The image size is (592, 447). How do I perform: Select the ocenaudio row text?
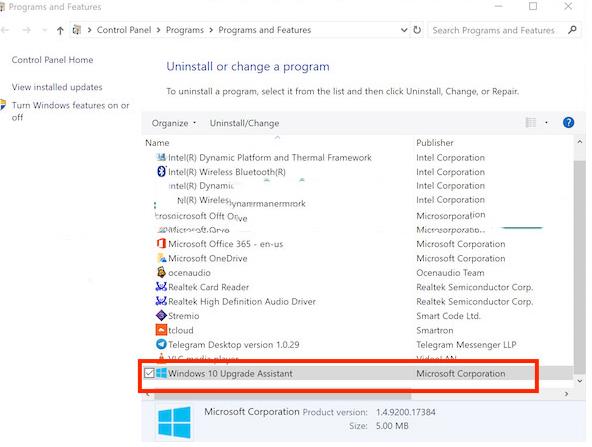(189, 273)
